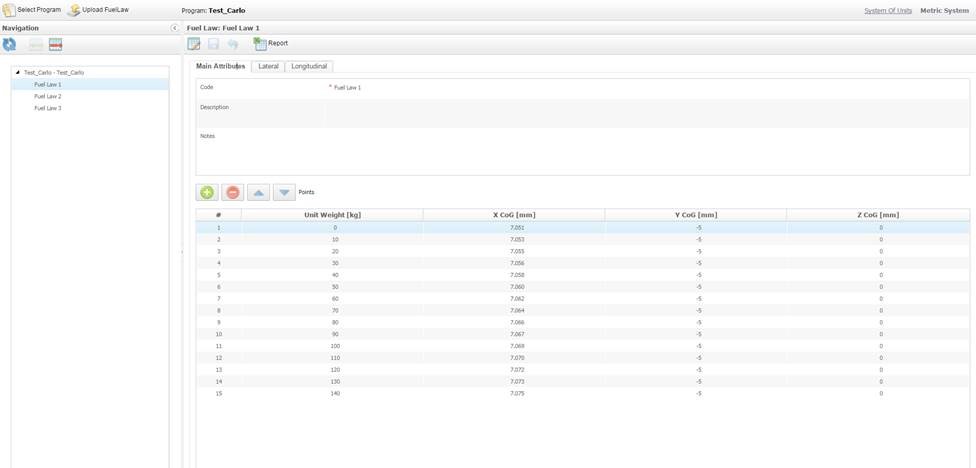
Task: Open Fuel Law 3 in navigation tree
Action: pos(47,108)
